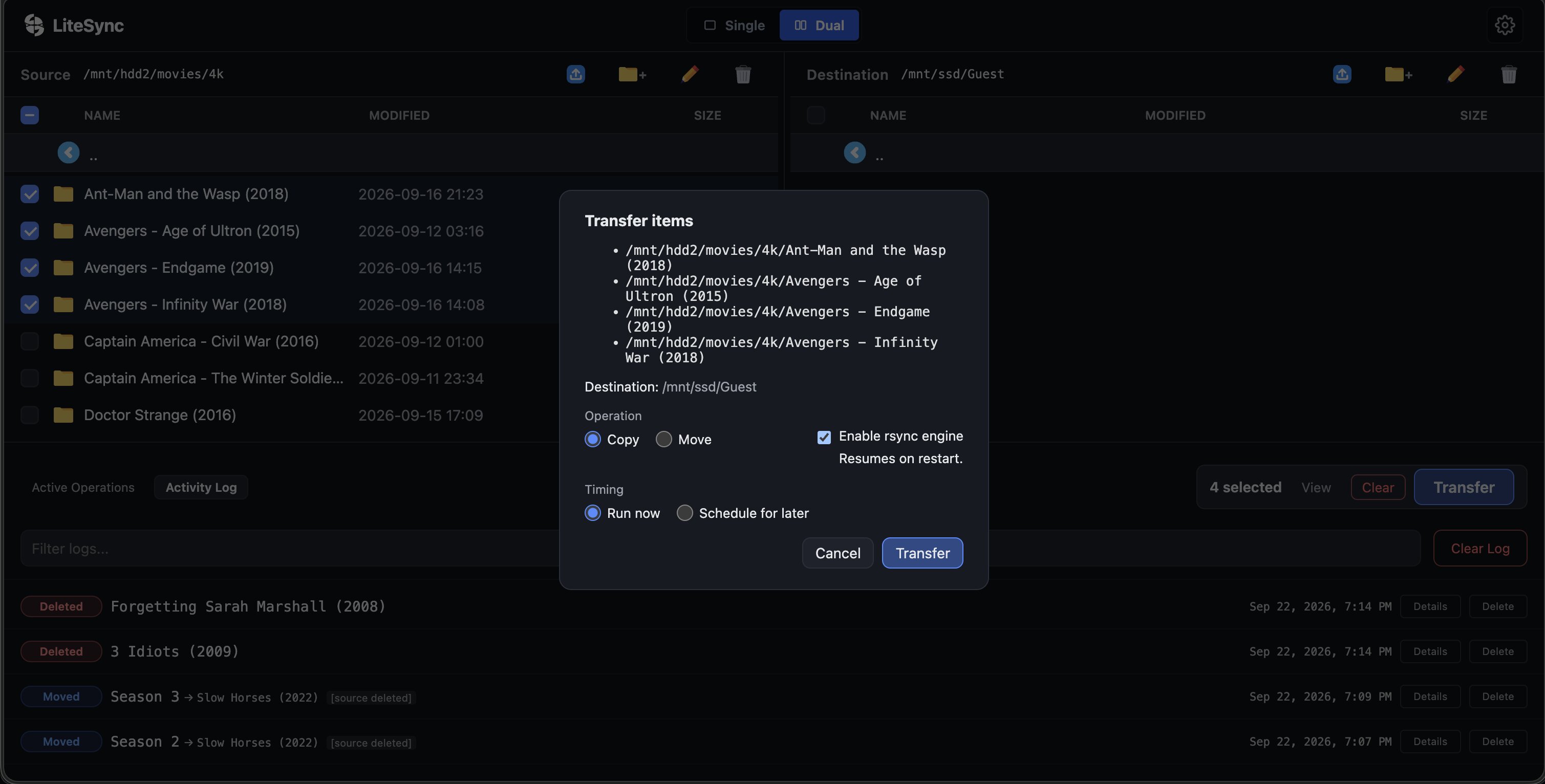Delete the Forgetting Sarah Marshall log entry
The image size is (1545, 784).
point(1497,606)
